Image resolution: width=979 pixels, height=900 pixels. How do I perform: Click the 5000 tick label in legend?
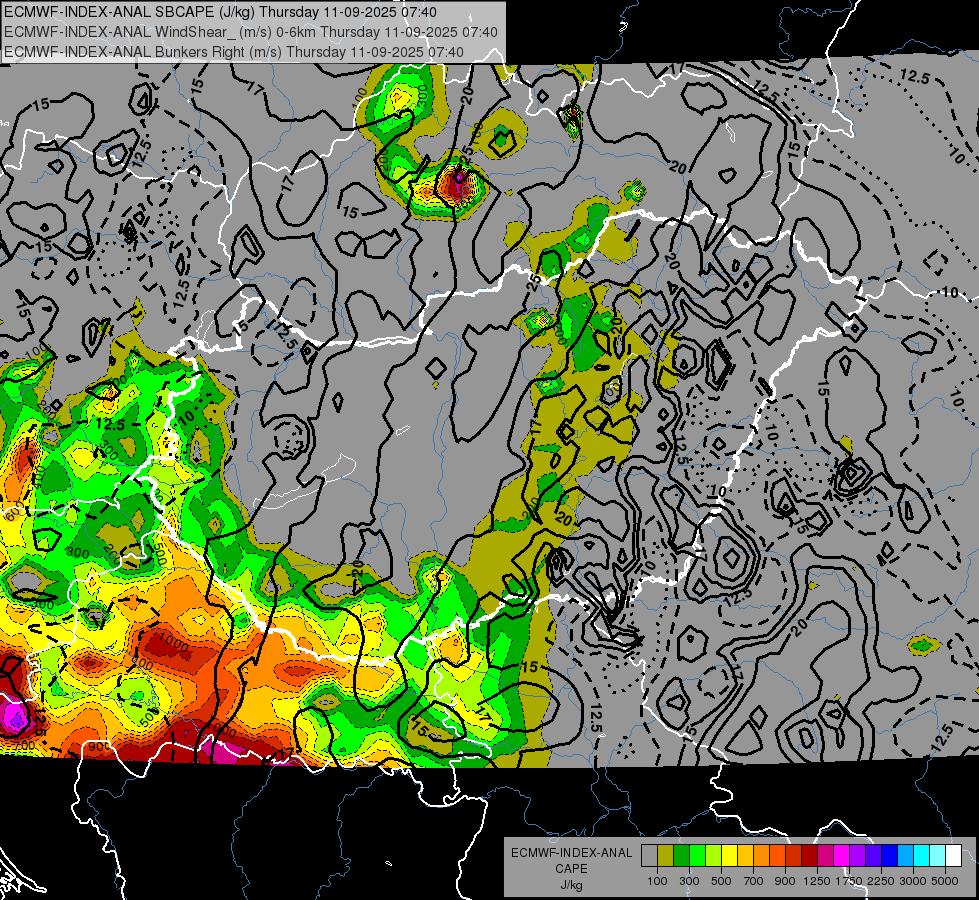point(945,881)
